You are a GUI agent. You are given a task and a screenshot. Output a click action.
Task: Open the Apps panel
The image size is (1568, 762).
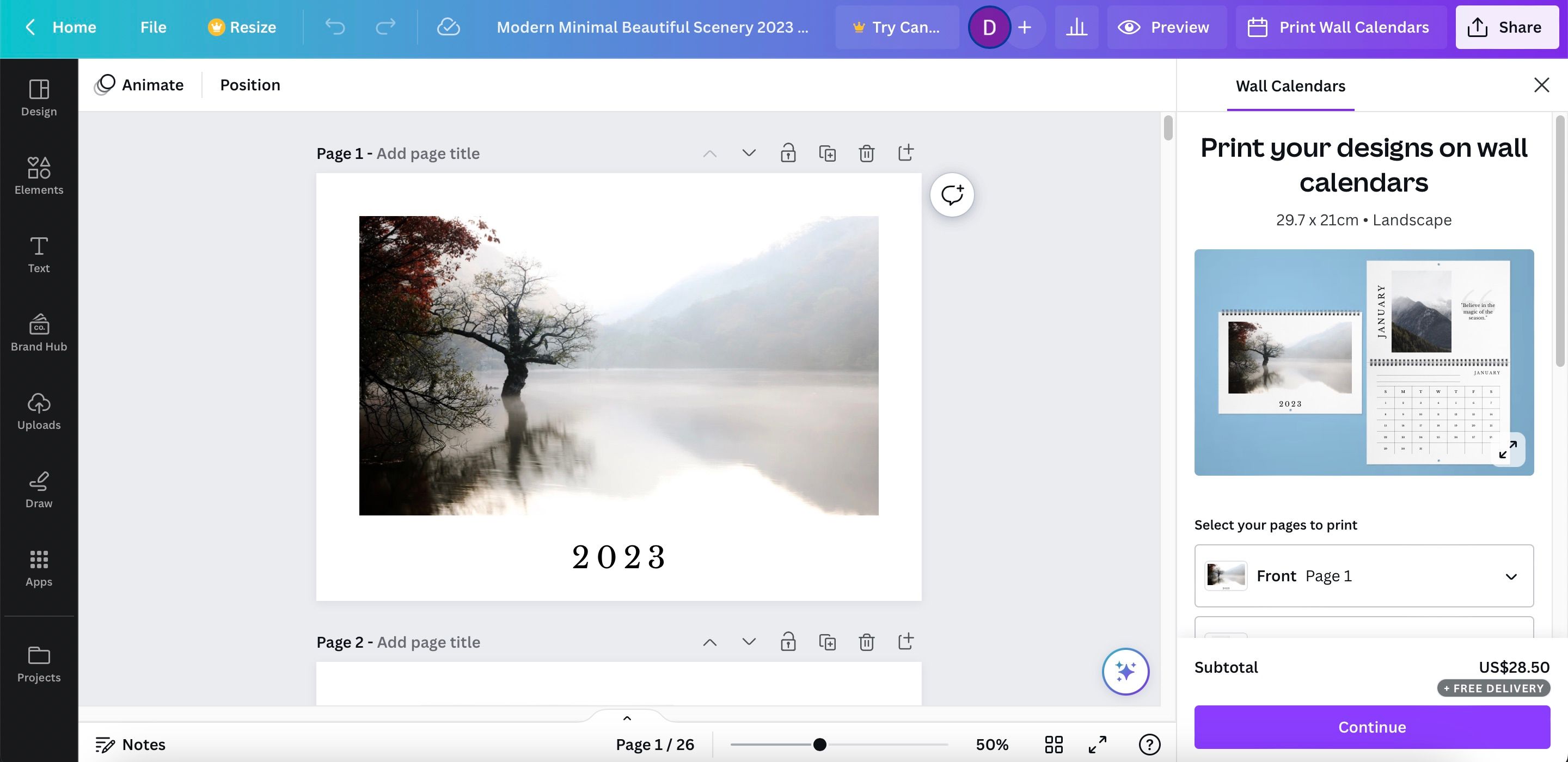[x=38, y=567]
